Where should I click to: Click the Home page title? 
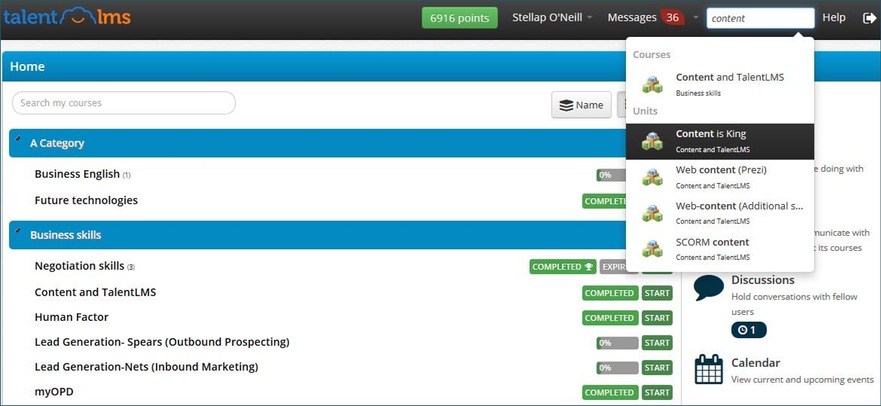[28, 66]
